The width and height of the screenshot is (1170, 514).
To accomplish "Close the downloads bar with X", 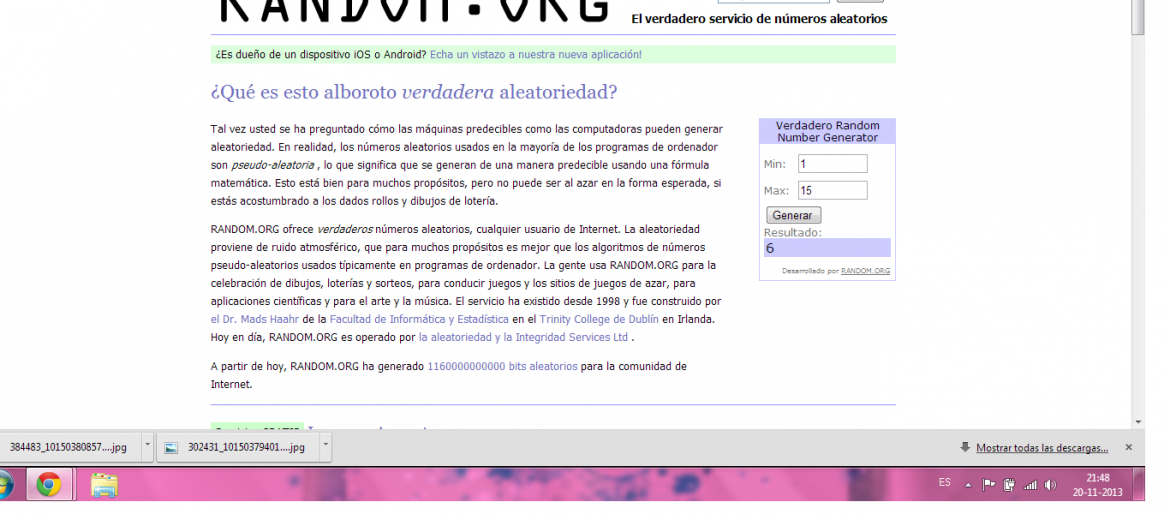I will (1129, 447).
